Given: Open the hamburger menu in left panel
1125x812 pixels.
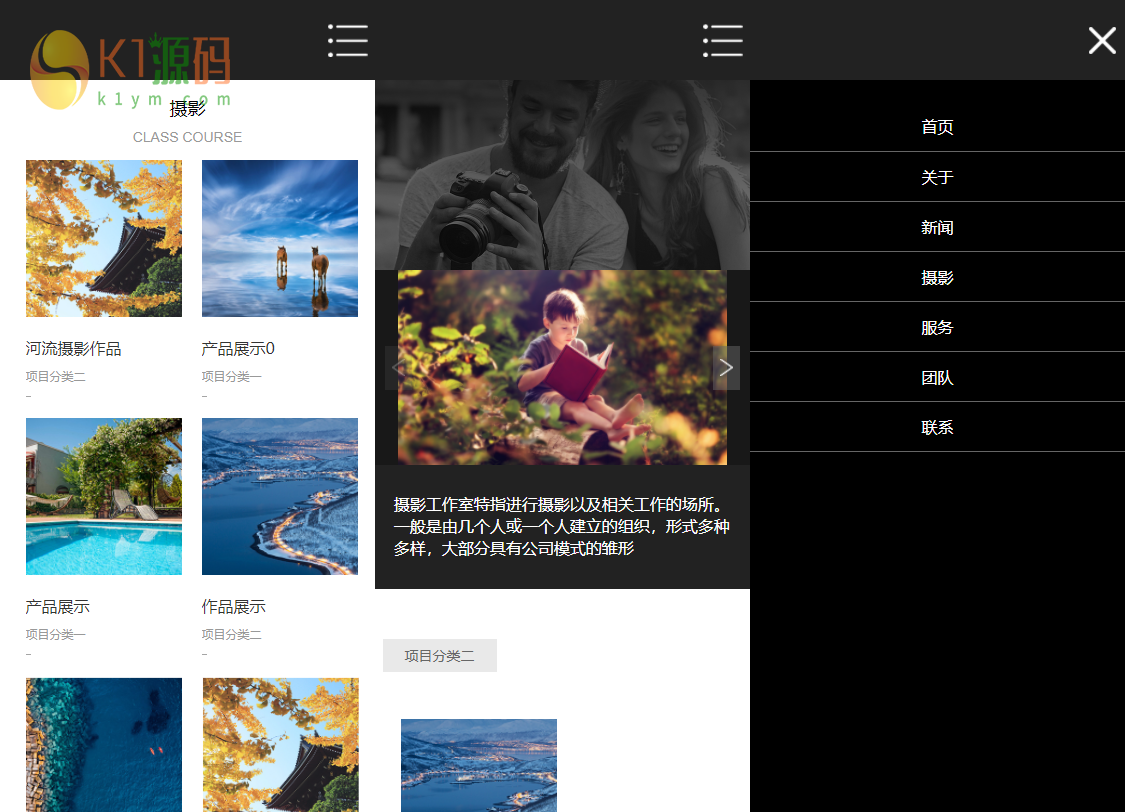Looking at the screenshot, I should (x=348, y=40).
